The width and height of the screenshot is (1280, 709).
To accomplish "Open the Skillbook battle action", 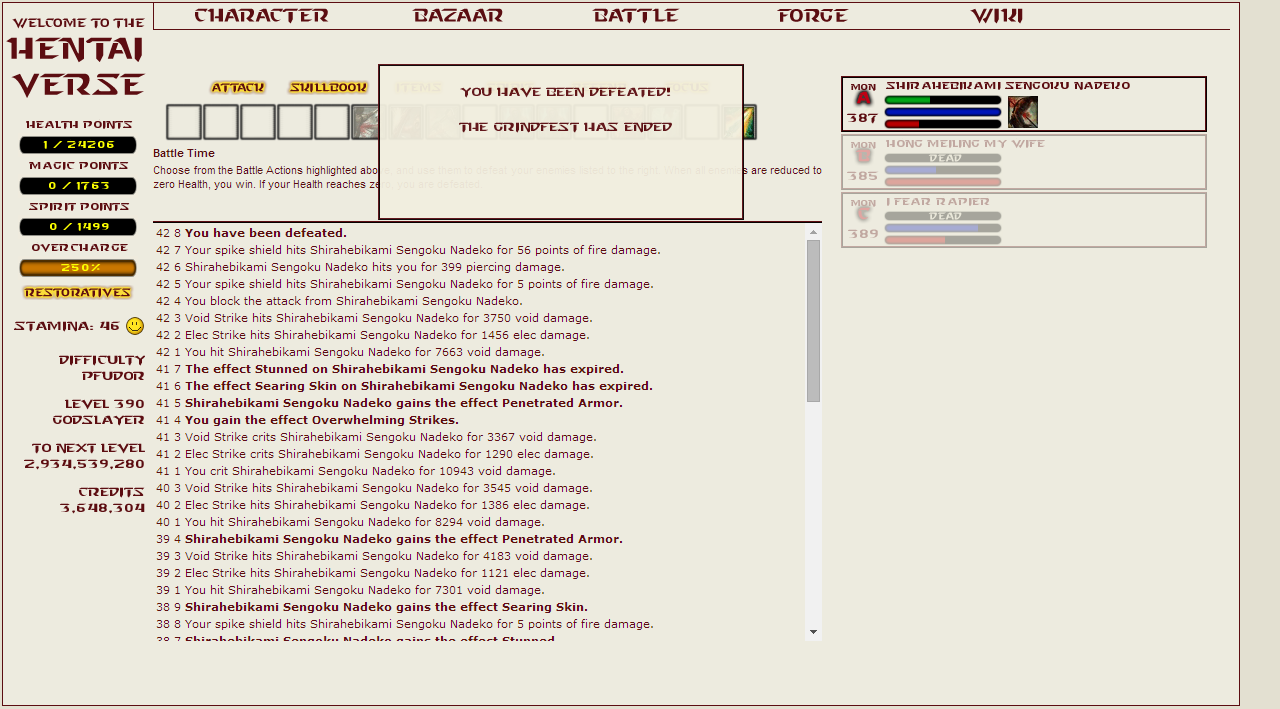I will click(329, 88).
